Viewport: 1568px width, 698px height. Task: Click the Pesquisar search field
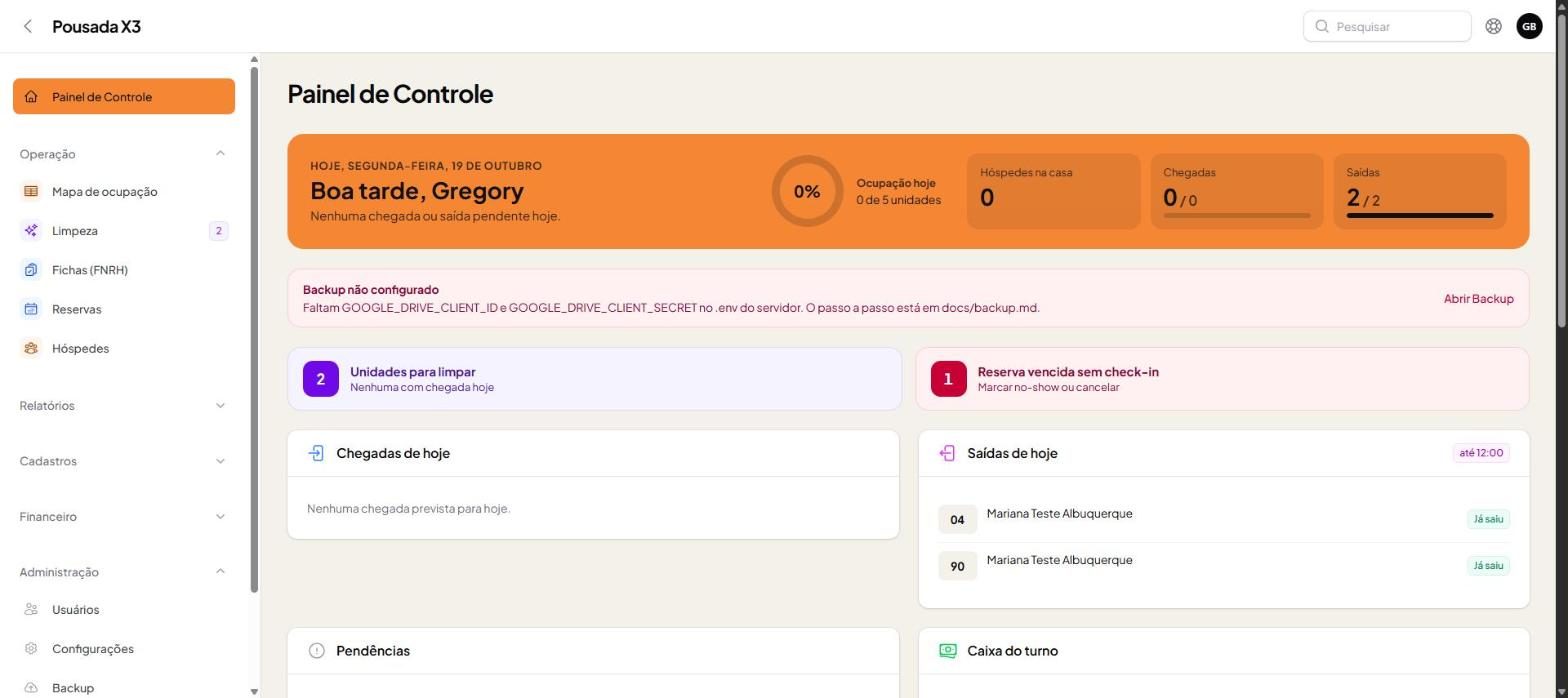pyautogui.click(x=1387, y=26)
